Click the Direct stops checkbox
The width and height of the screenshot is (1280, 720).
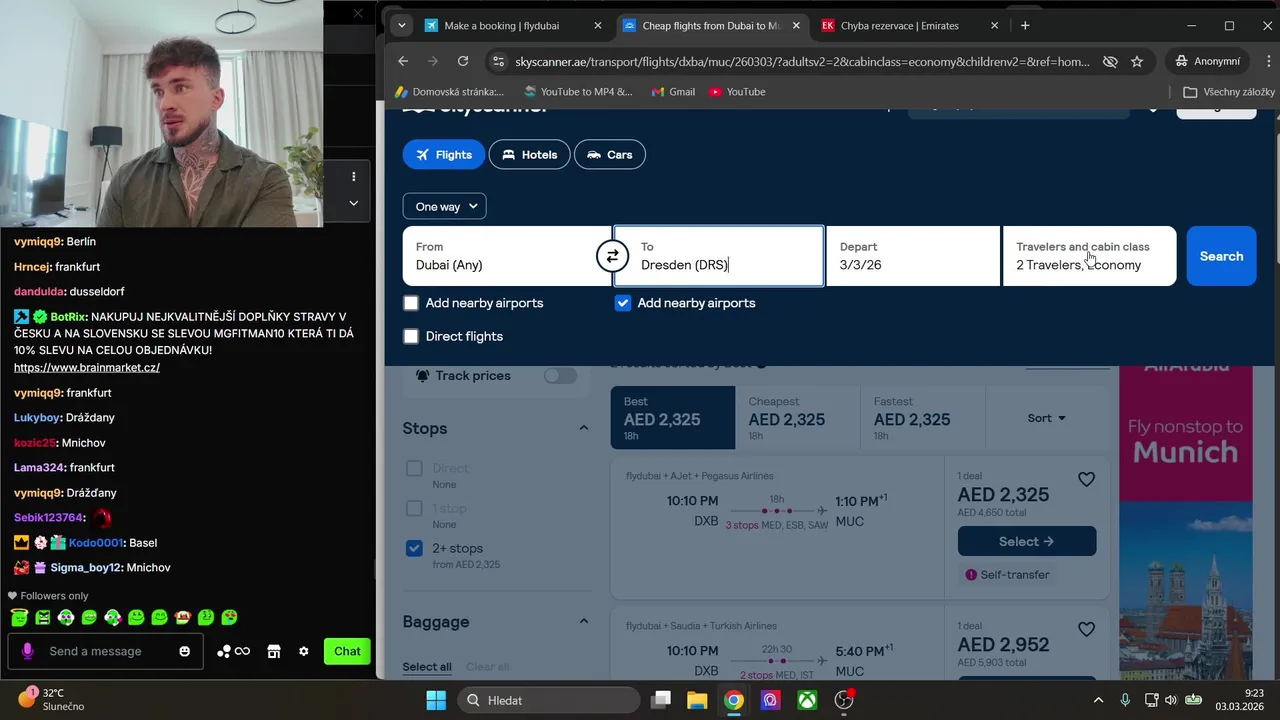414,468
